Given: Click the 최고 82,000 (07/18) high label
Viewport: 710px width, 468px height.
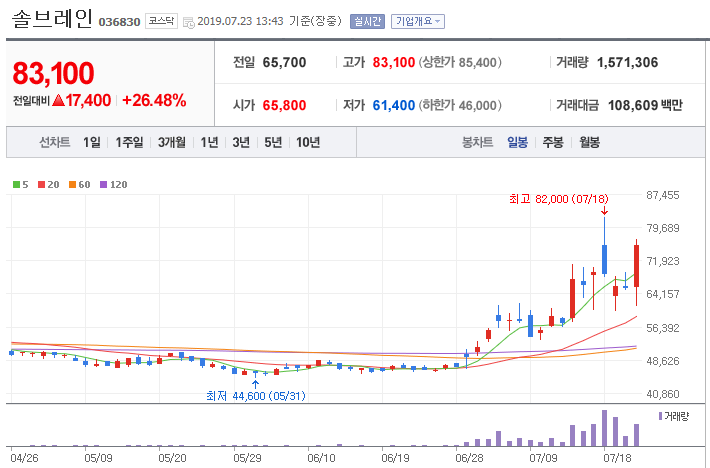Looking at the screenshot, I should point(558,199).
